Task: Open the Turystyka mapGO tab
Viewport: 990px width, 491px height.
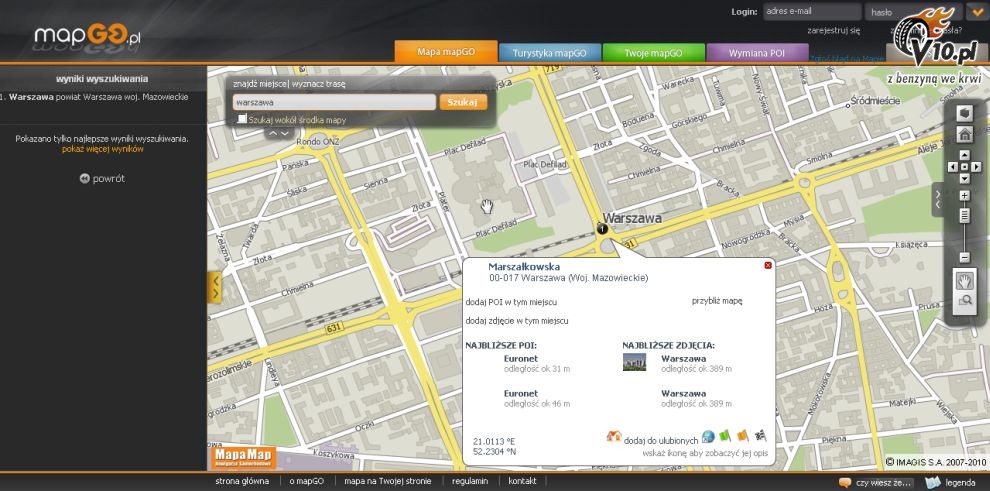Action: [549, 53]
